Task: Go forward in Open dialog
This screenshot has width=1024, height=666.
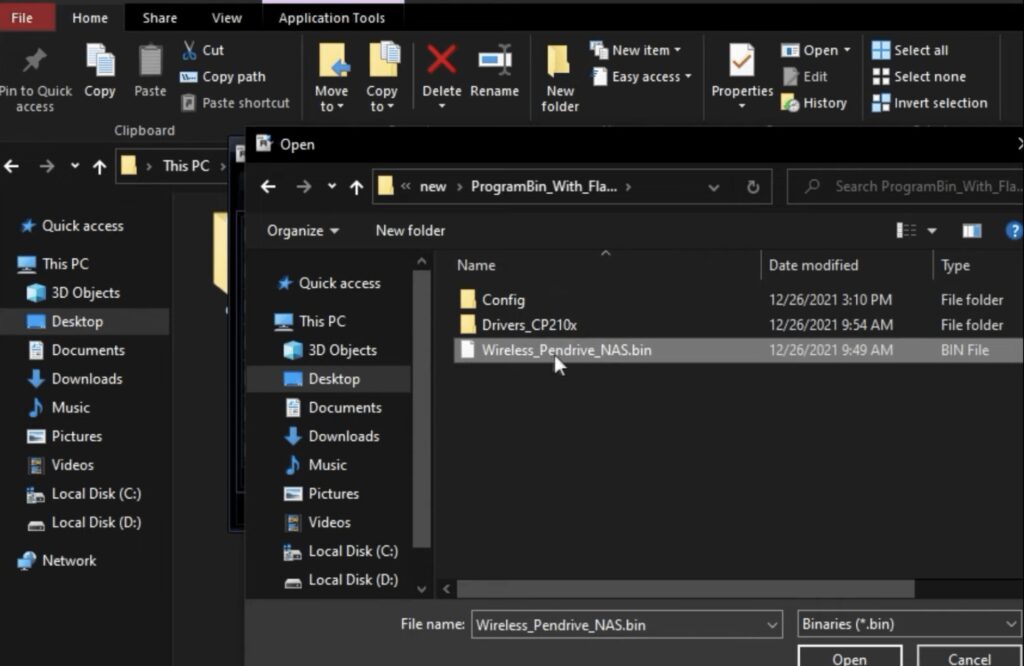Action: tap(304, 187)
